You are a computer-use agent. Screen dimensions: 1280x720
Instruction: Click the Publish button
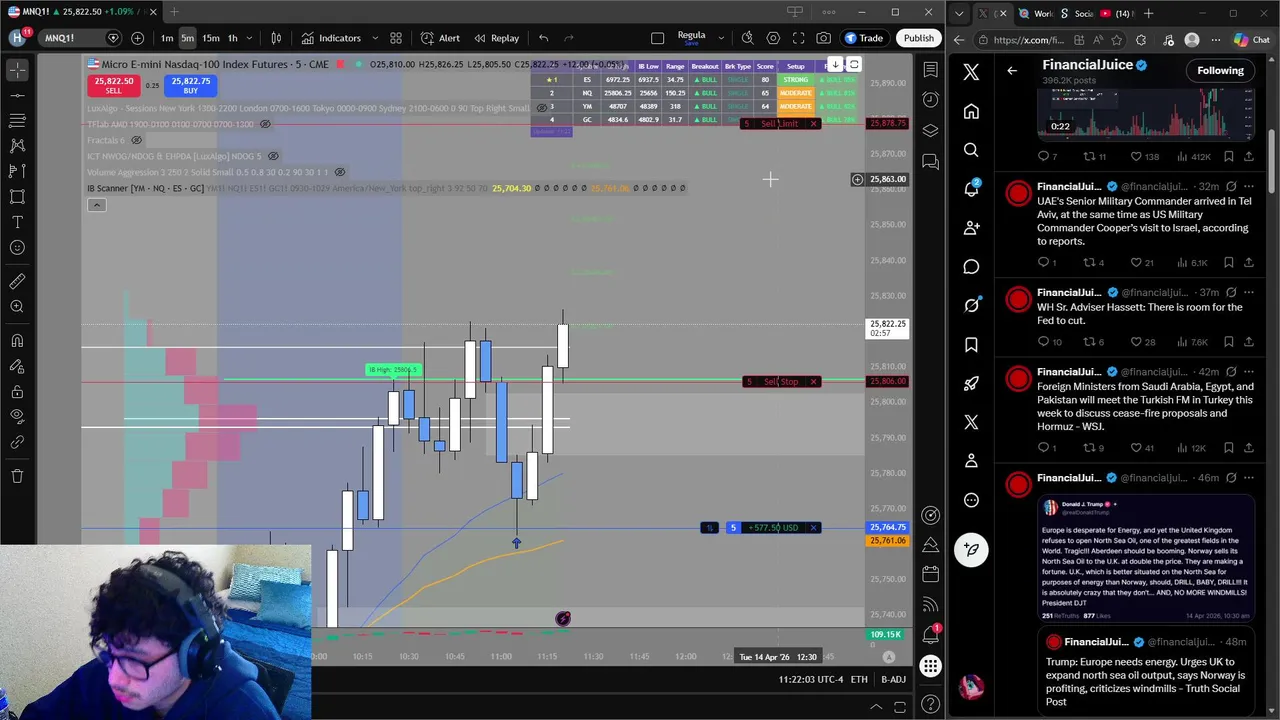pyautogui.click(x=918, y=38)
